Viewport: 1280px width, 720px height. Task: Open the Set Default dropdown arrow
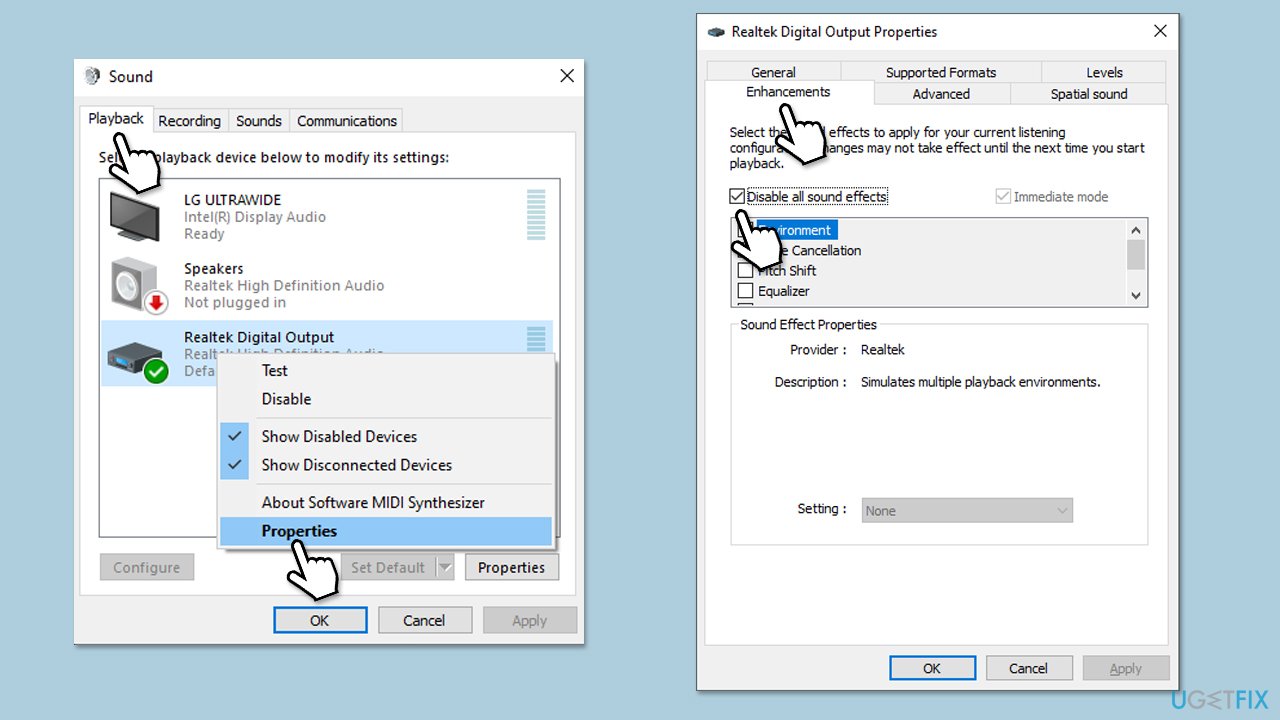[x=445, y=567]
